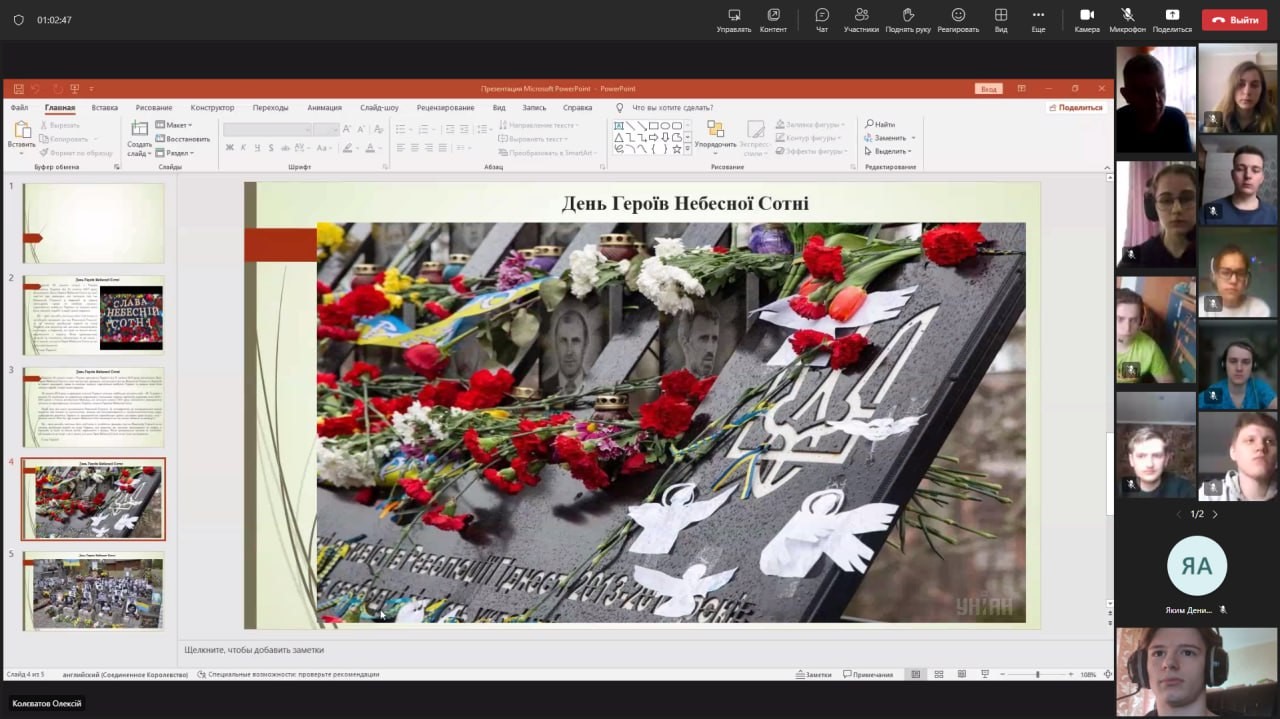This screenshot has width=1280, height=719.
Task: Click the shield security icon near timer
Action: [18, 20]
